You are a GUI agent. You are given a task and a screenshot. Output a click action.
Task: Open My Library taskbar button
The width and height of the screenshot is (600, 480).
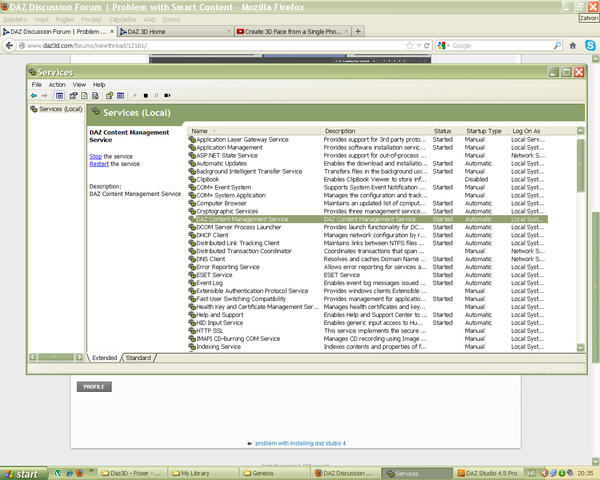(202, 473)
